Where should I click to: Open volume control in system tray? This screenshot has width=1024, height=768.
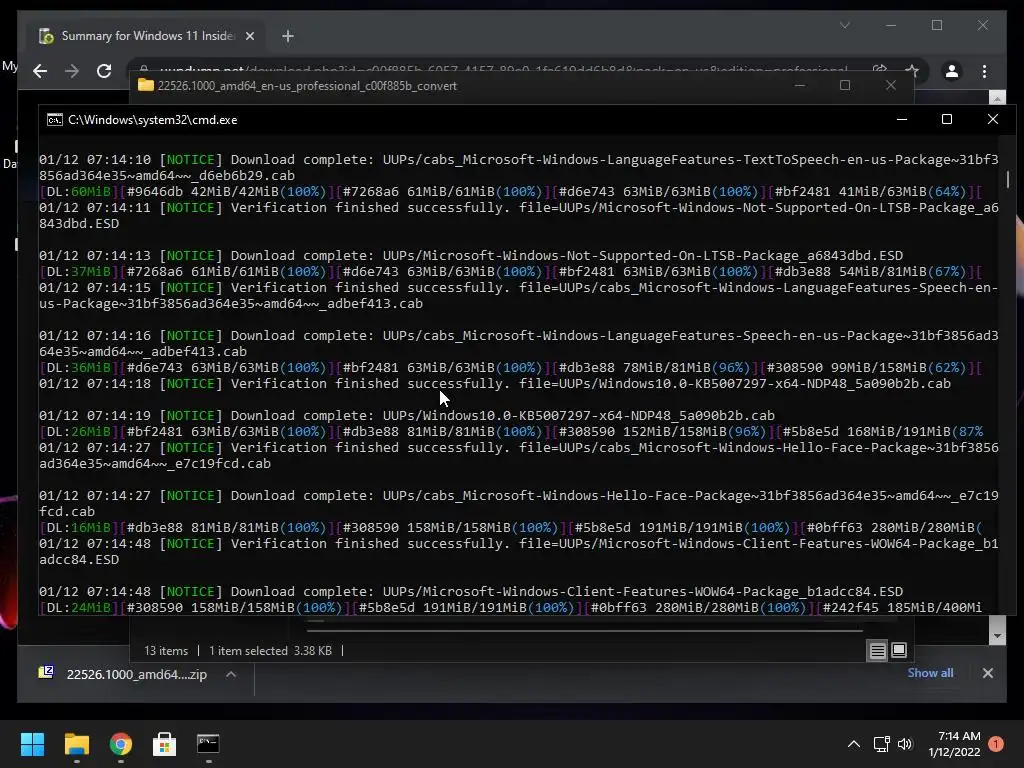click(x=905, y=744)
